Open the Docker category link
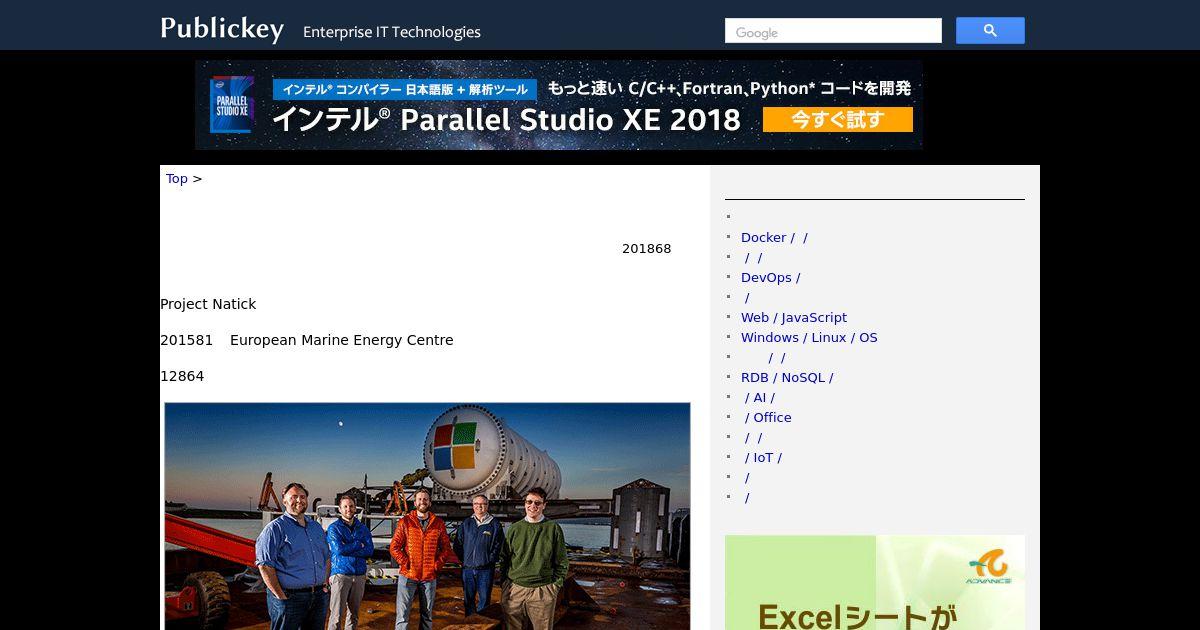Screen dimensions: 1200x630 click(774, 238)
